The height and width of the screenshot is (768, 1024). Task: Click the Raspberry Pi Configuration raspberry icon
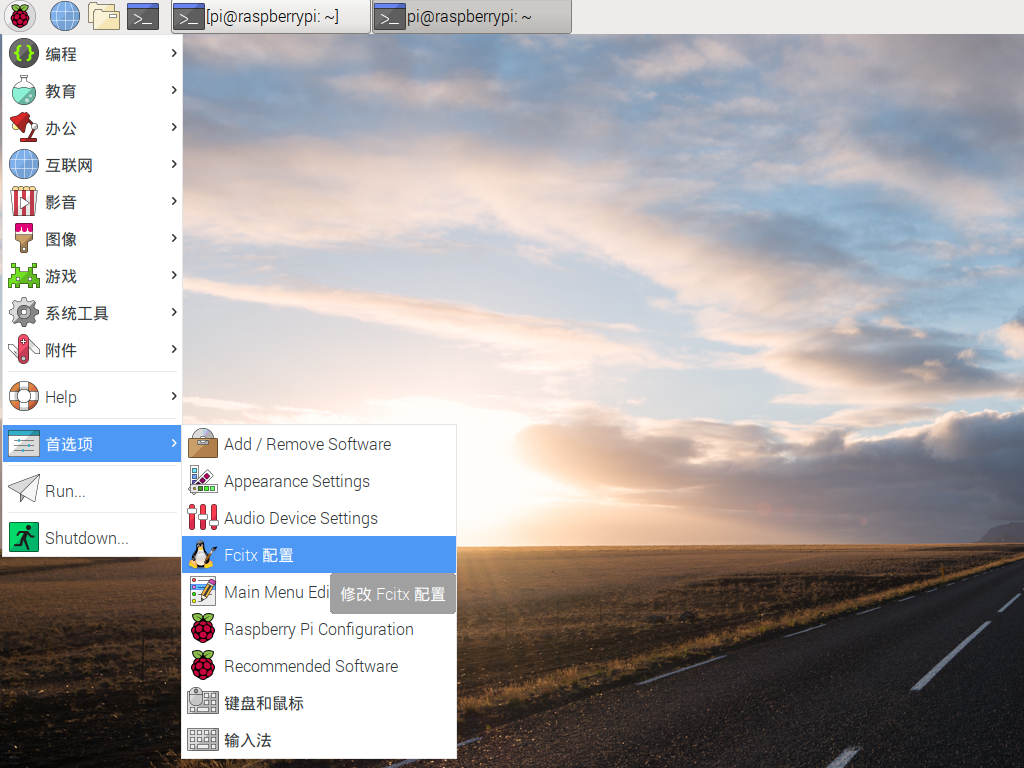pyautogui.click(x=203, y=628)
